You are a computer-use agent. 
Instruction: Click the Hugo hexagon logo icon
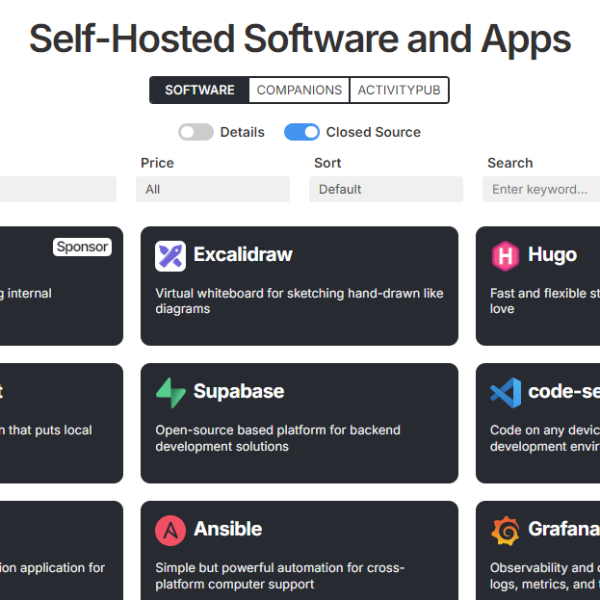point(505,256)
